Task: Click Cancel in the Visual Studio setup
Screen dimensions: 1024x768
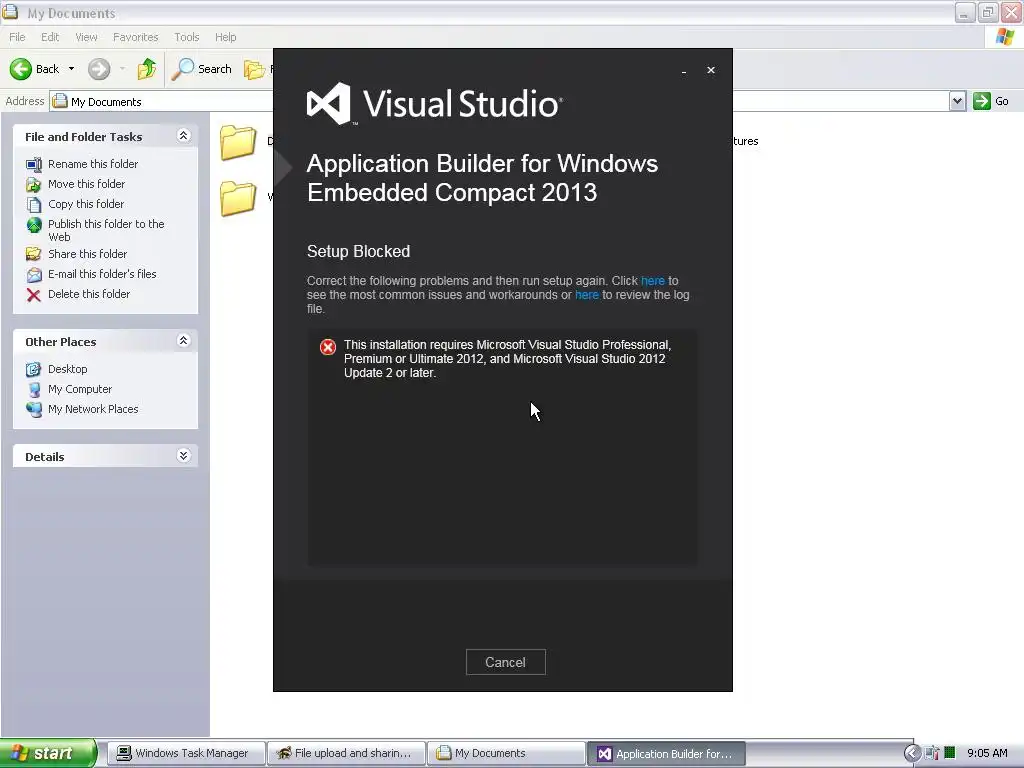Action: [505, 662]
